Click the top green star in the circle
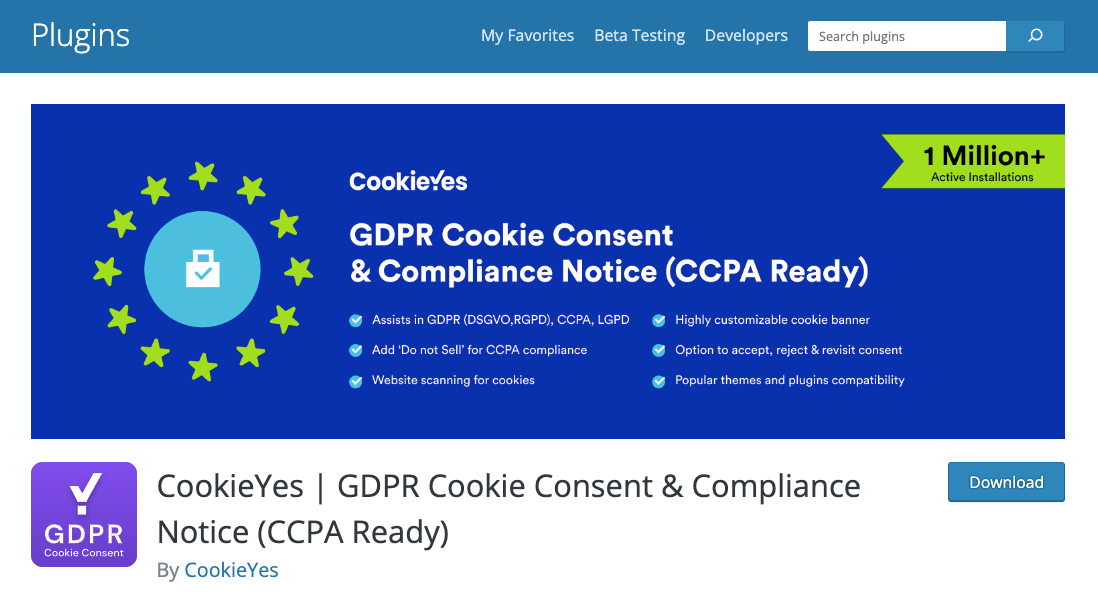This screenshot has height=607, width=1098. (203, 176)
